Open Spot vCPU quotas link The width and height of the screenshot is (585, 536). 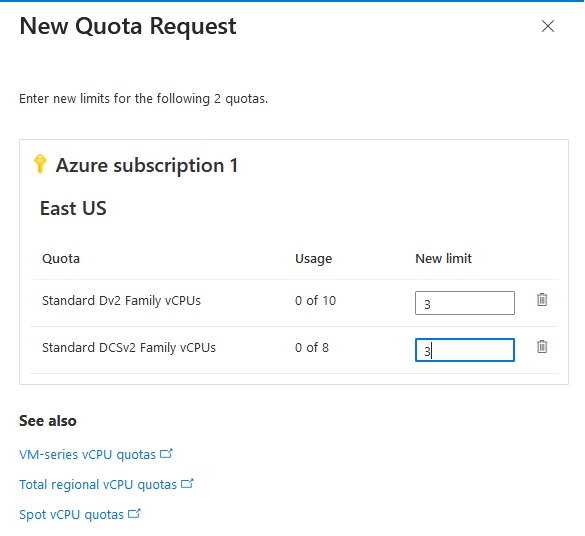pyautogui.click(x=71, y=514)
